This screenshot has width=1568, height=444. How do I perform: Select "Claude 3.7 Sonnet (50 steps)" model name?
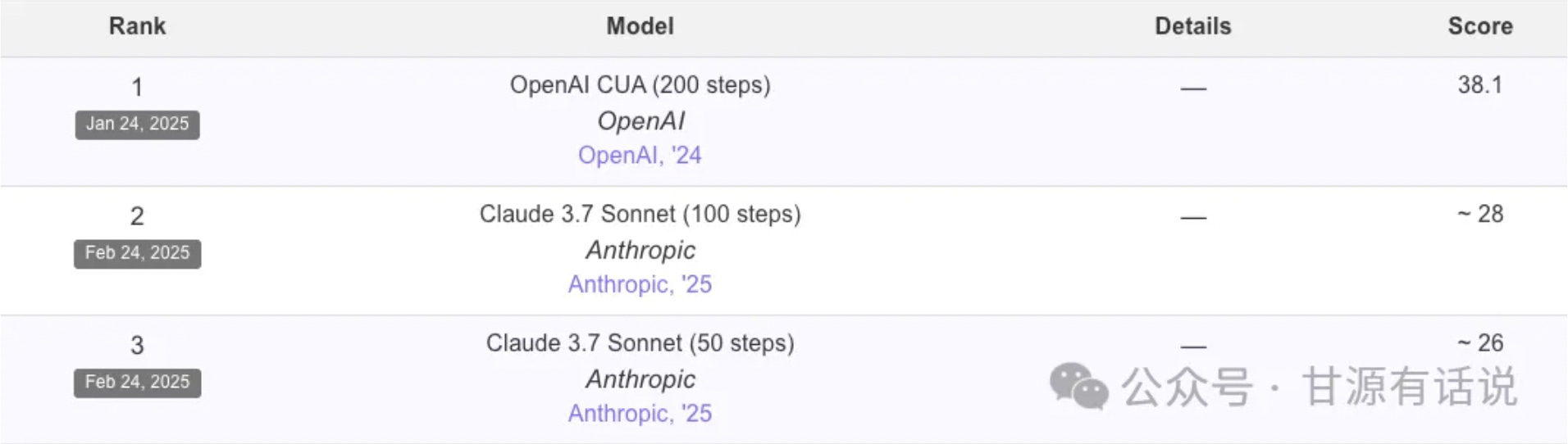pos(640,342)
